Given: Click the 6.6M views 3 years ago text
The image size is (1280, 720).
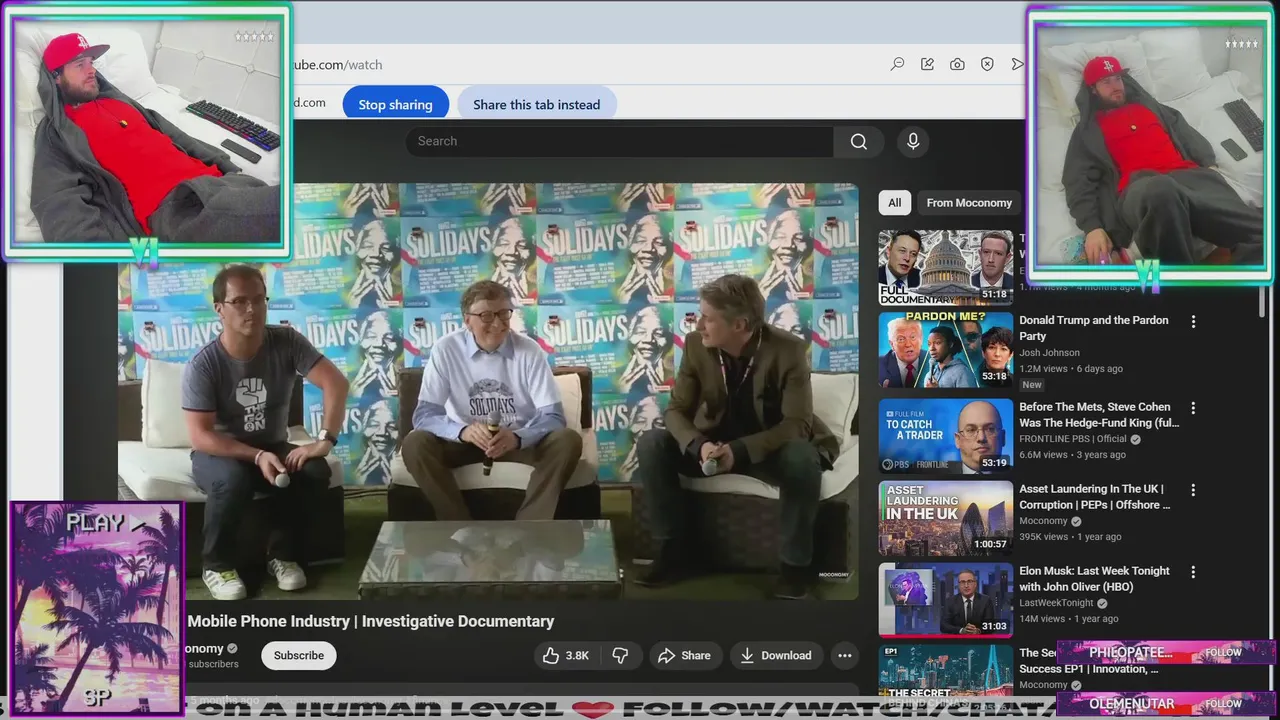Looking at the screenshot, I should point(1072,455).
